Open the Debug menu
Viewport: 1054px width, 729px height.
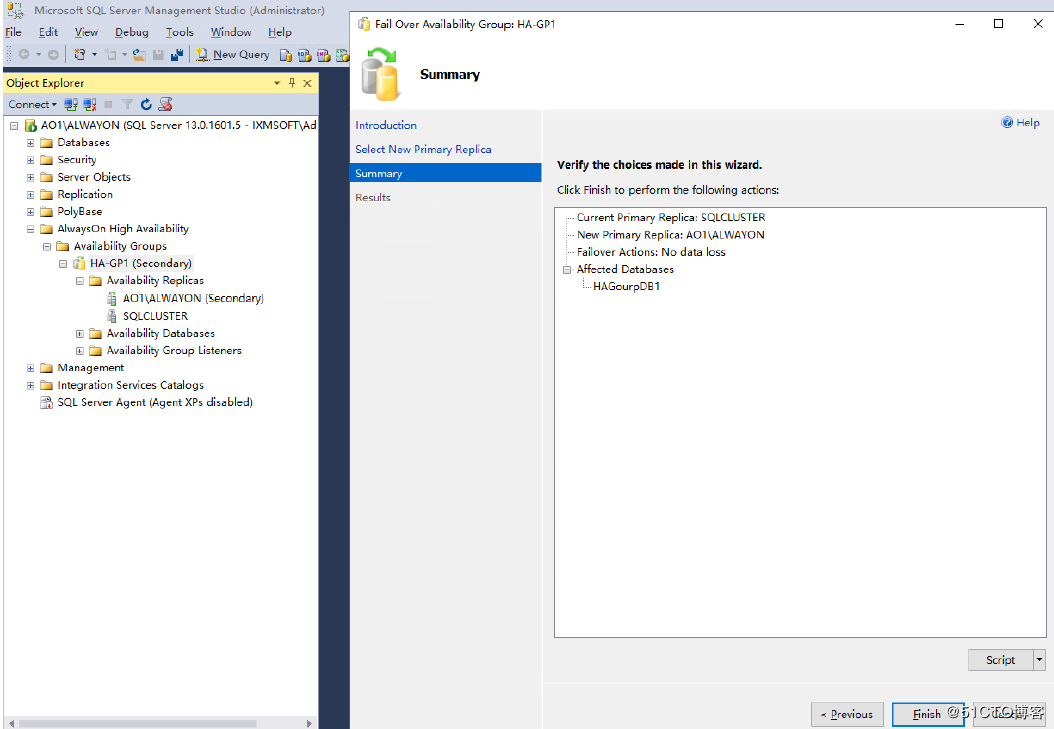(132, 32)
